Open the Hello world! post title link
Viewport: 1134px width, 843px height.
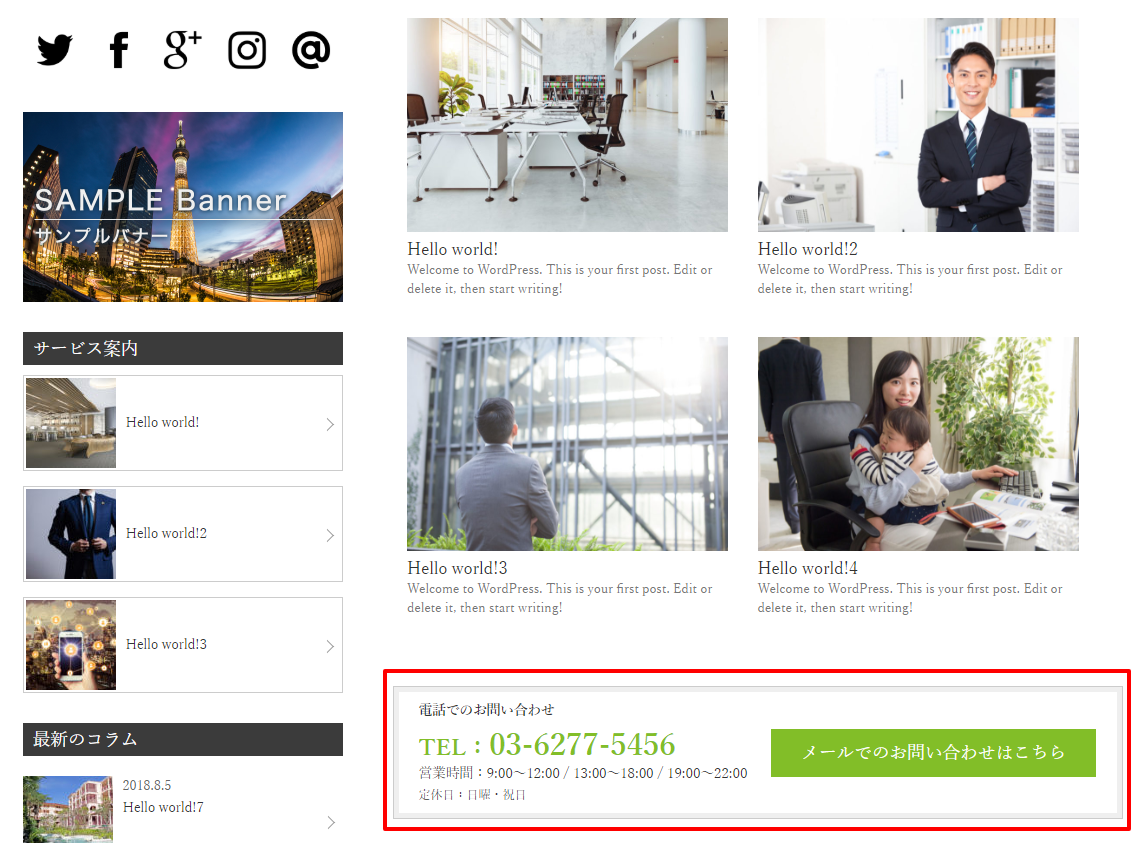click(x=453, y=249)
